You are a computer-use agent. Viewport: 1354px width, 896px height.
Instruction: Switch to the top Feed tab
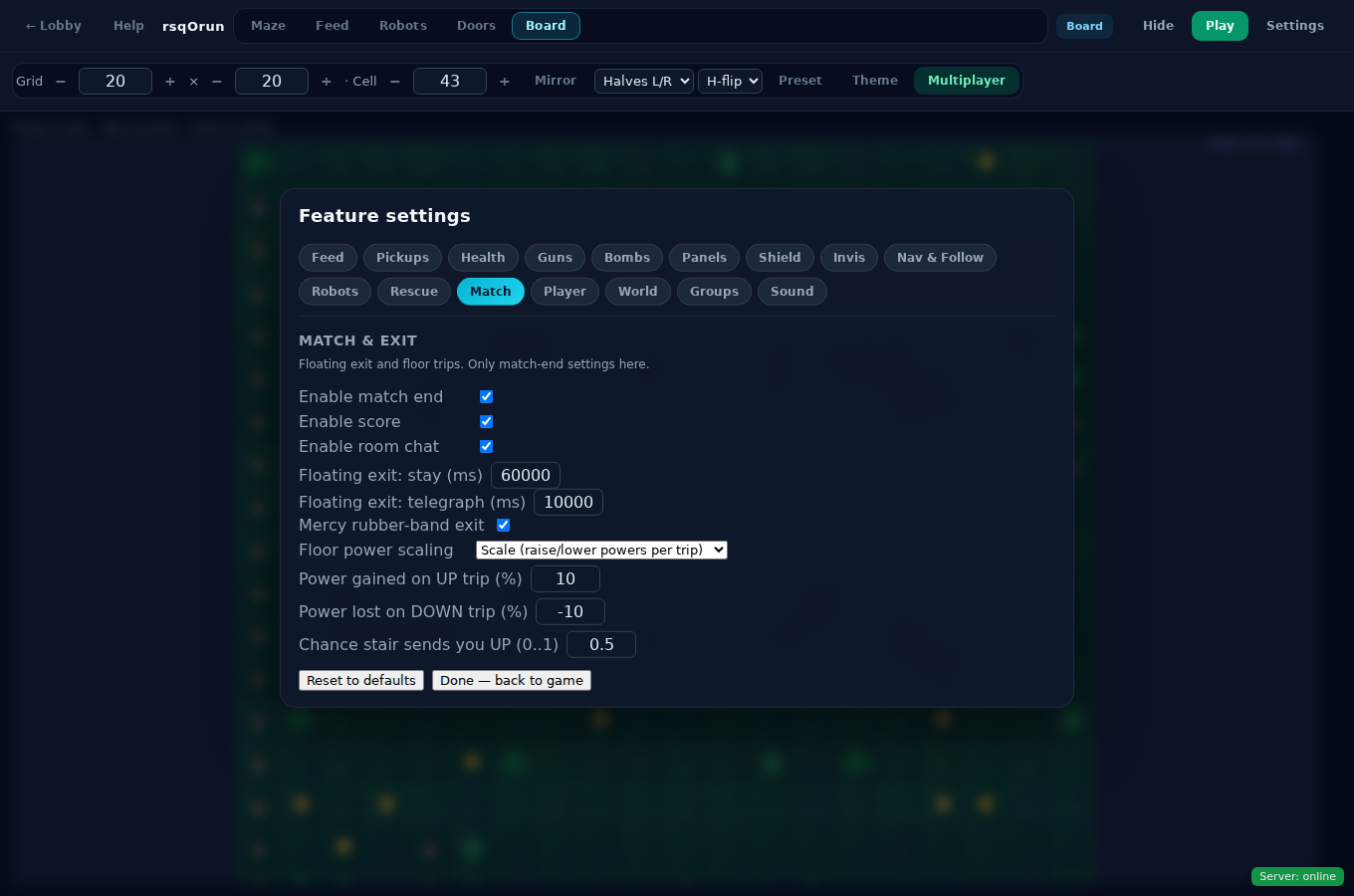[333, 26]
